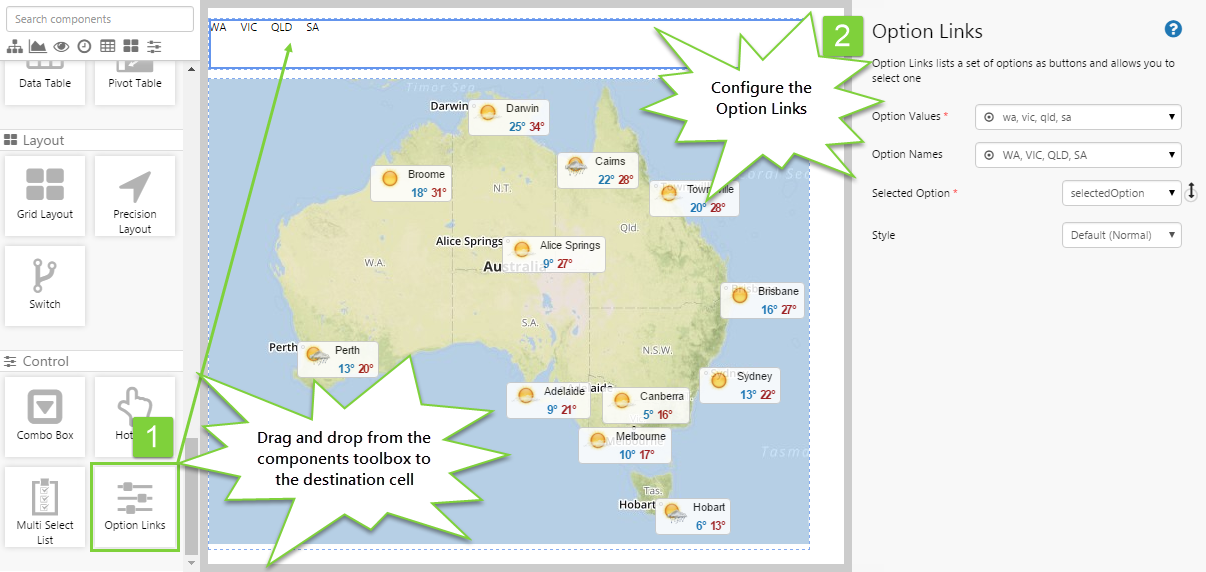The height and width of the screenshot is (572, 1206).
Task: Click the Option Values label
Action: pyautogui.click(x=906, y=117)
